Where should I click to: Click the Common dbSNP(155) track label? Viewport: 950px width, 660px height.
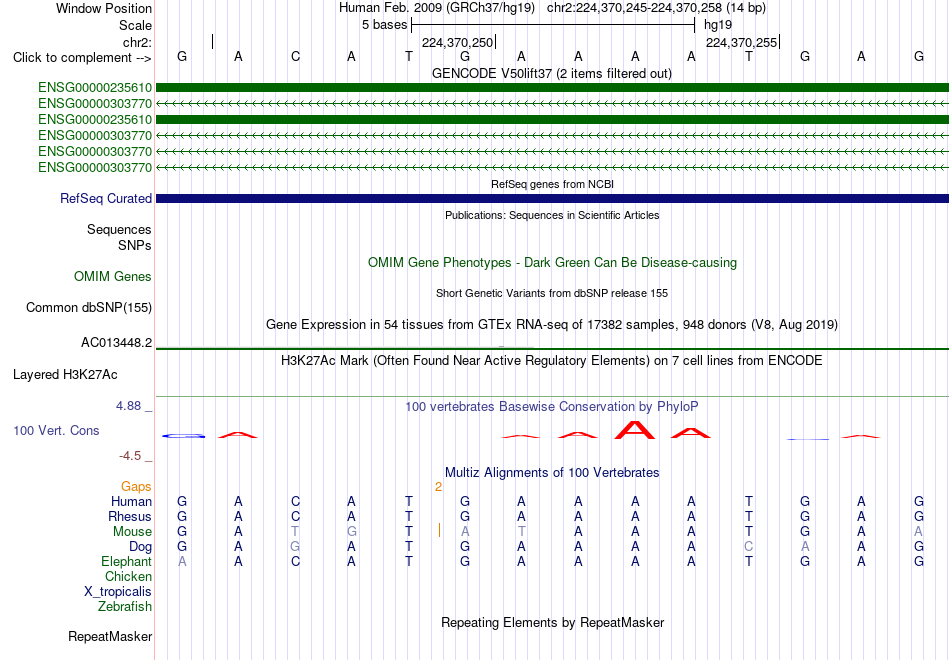click(x=89, y=308)
